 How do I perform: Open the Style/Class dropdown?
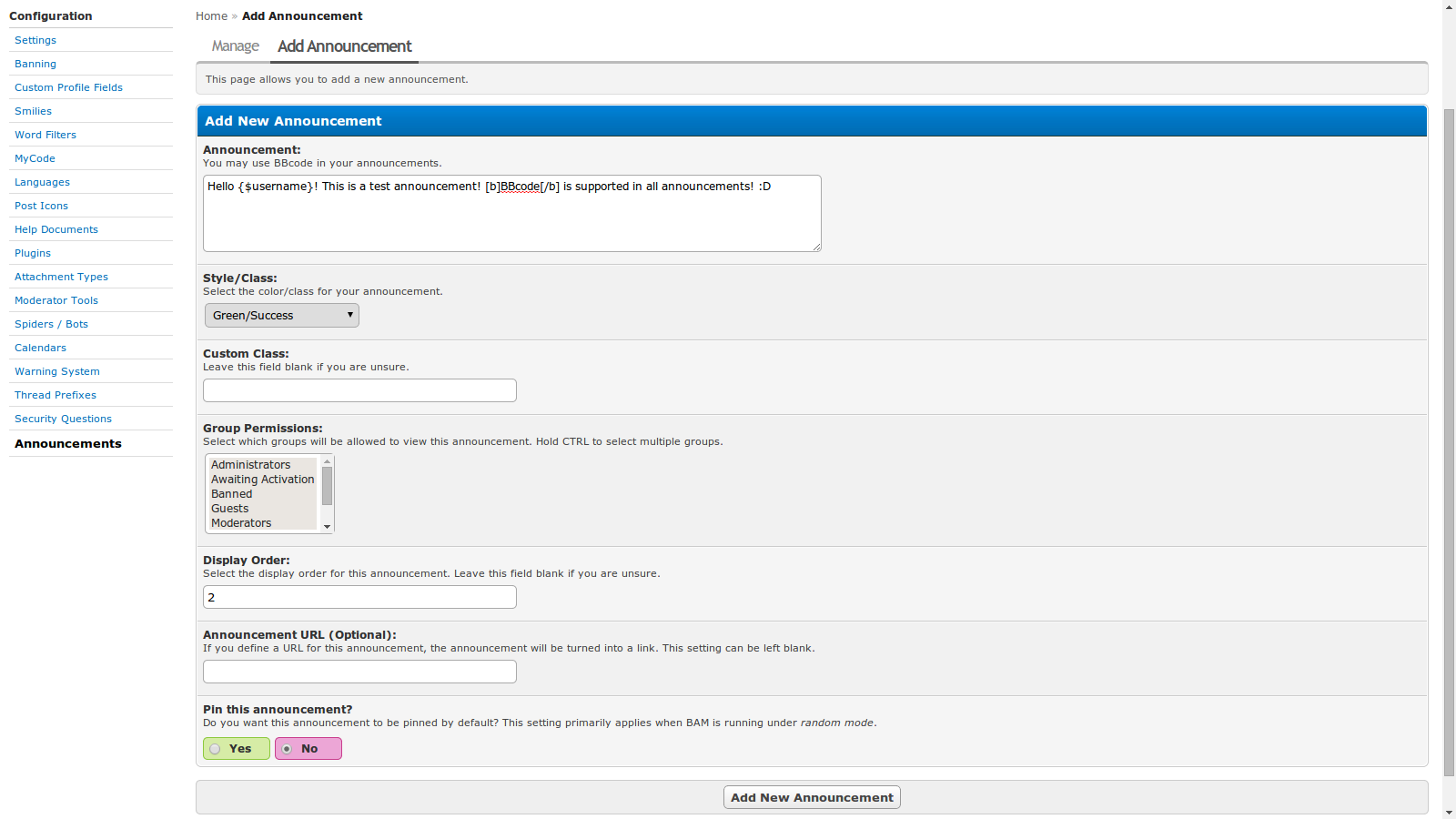281,316
